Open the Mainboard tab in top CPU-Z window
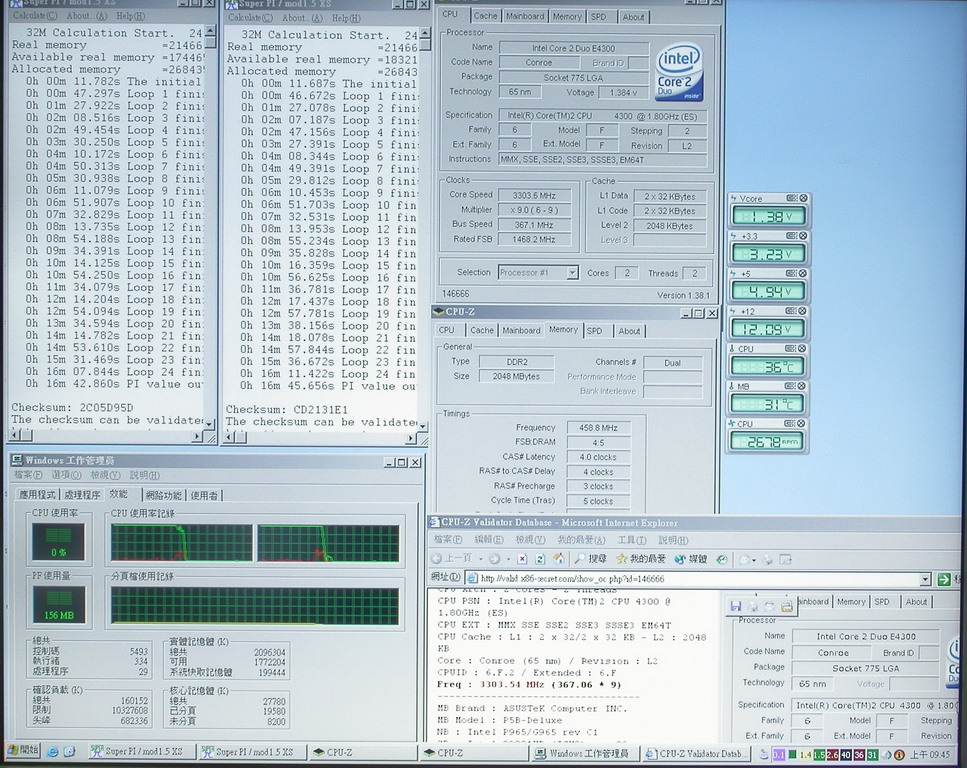The width and height of the screenshot is (967, 768). [525, 17]
